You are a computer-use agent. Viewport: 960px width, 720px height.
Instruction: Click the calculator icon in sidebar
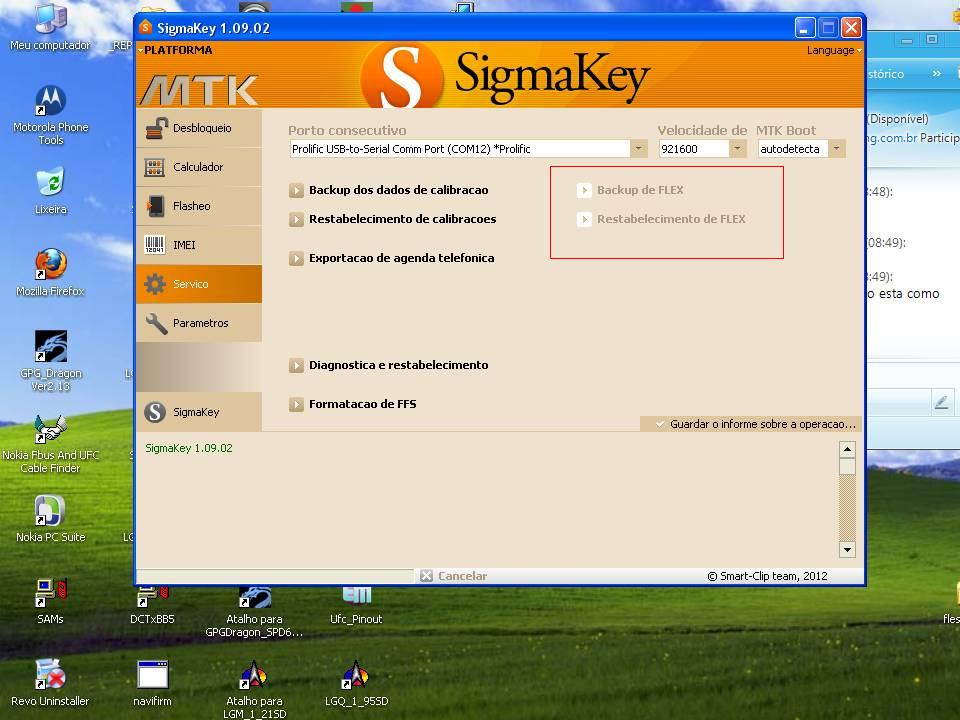pos(154,167)
